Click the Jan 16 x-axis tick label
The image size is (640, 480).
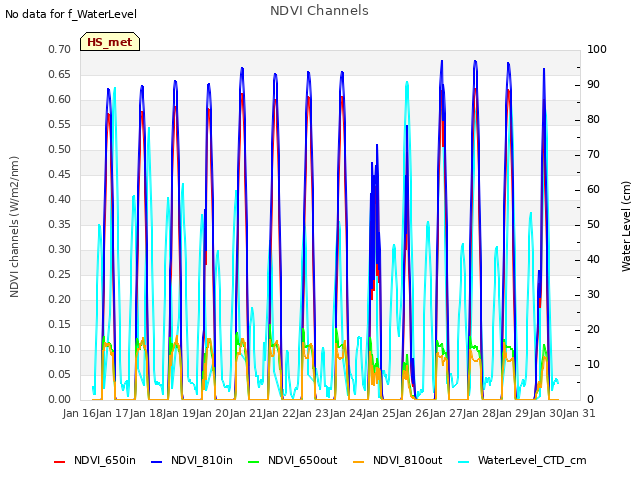click(79, 413)
